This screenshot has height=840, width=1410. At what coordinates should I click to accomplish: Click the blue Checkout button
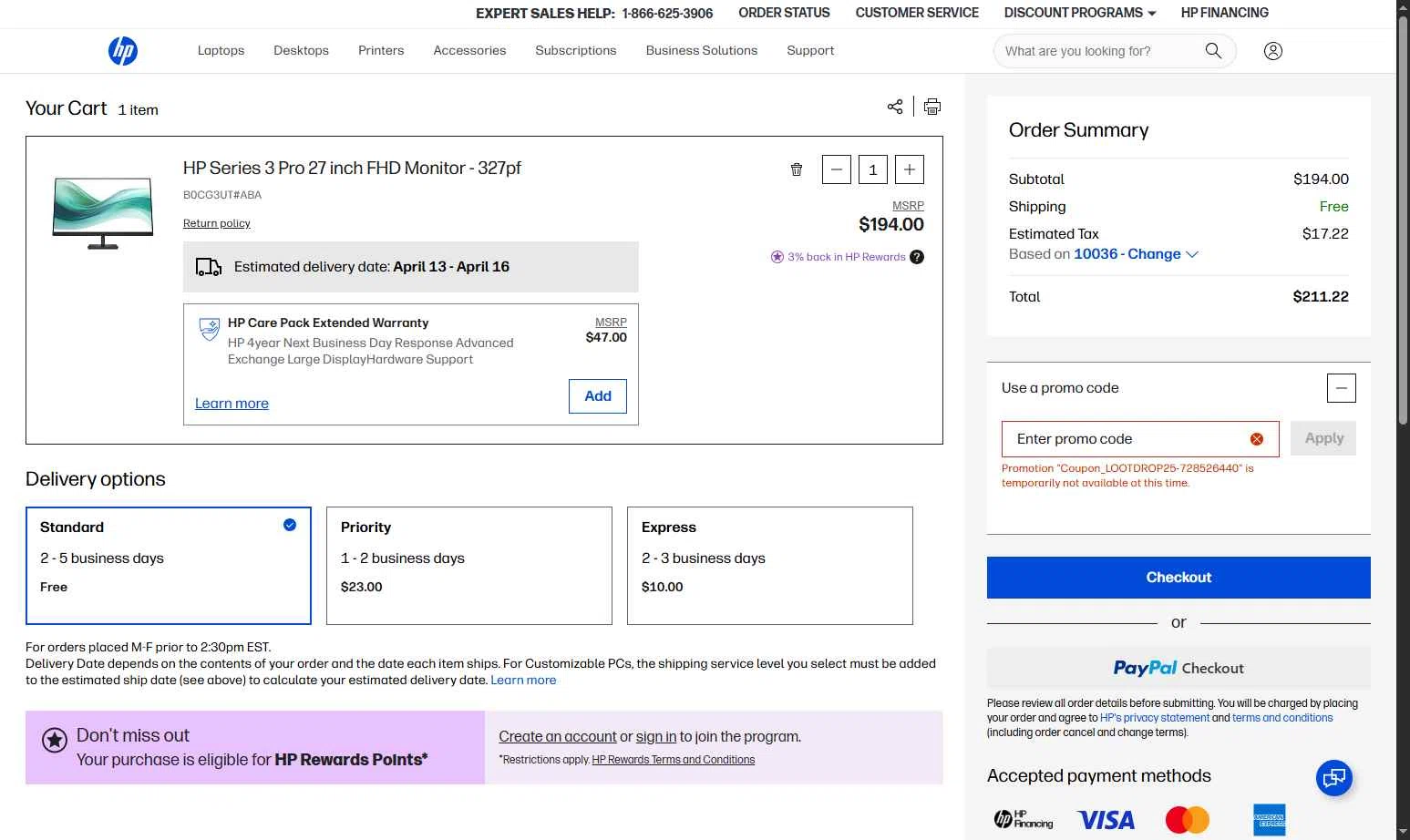[x=1178, y=578]
